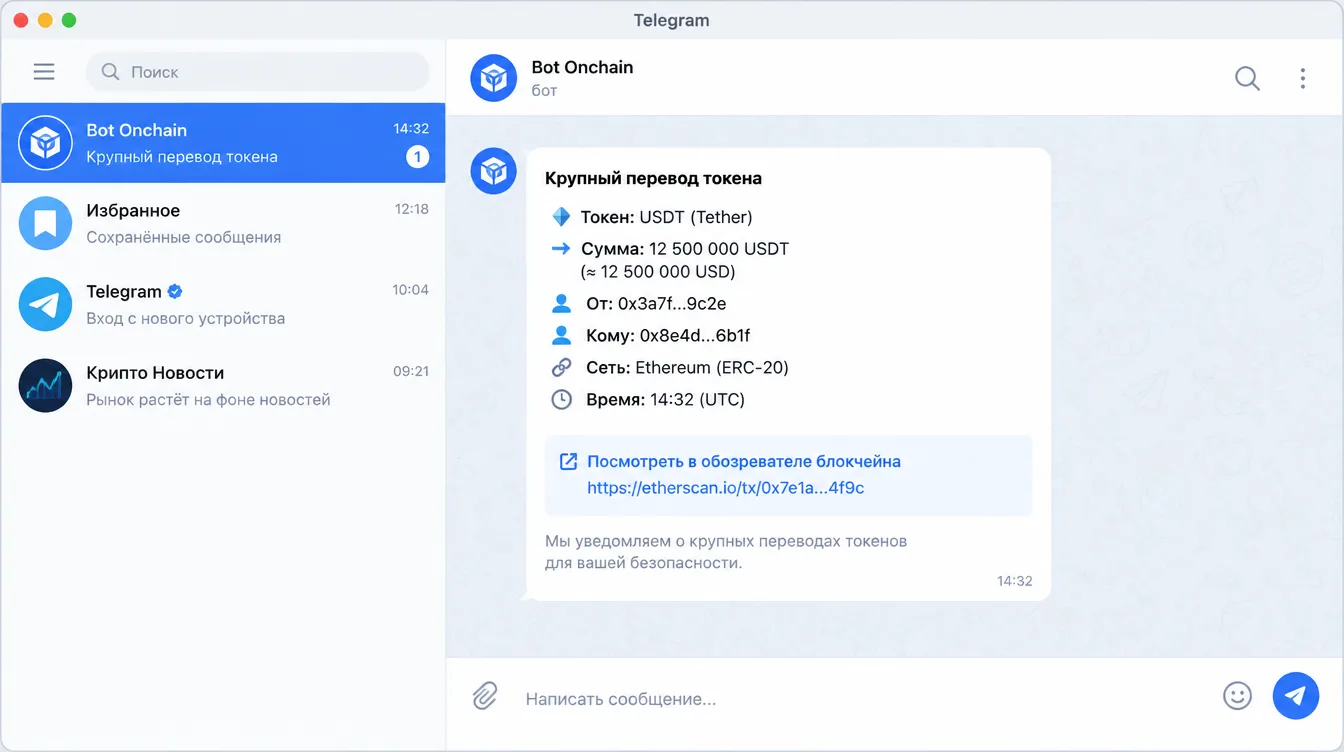Click the person icon next to От

561,303
